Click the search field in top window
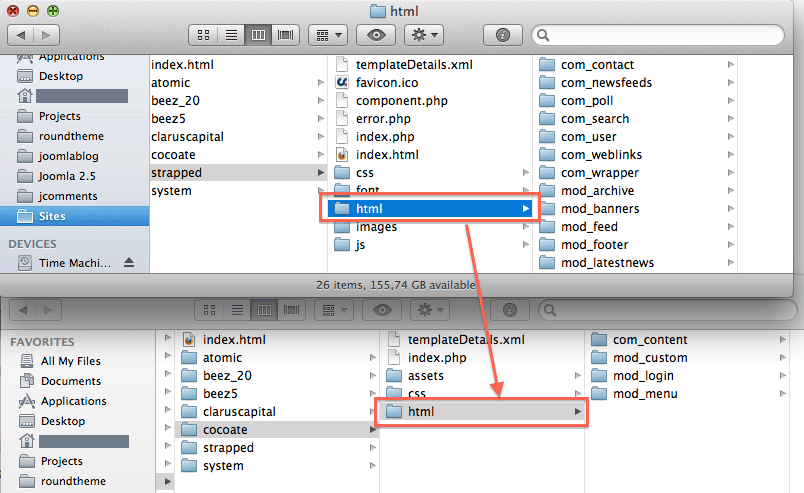The width and height of the screenshot is (804, 493). 660,35
